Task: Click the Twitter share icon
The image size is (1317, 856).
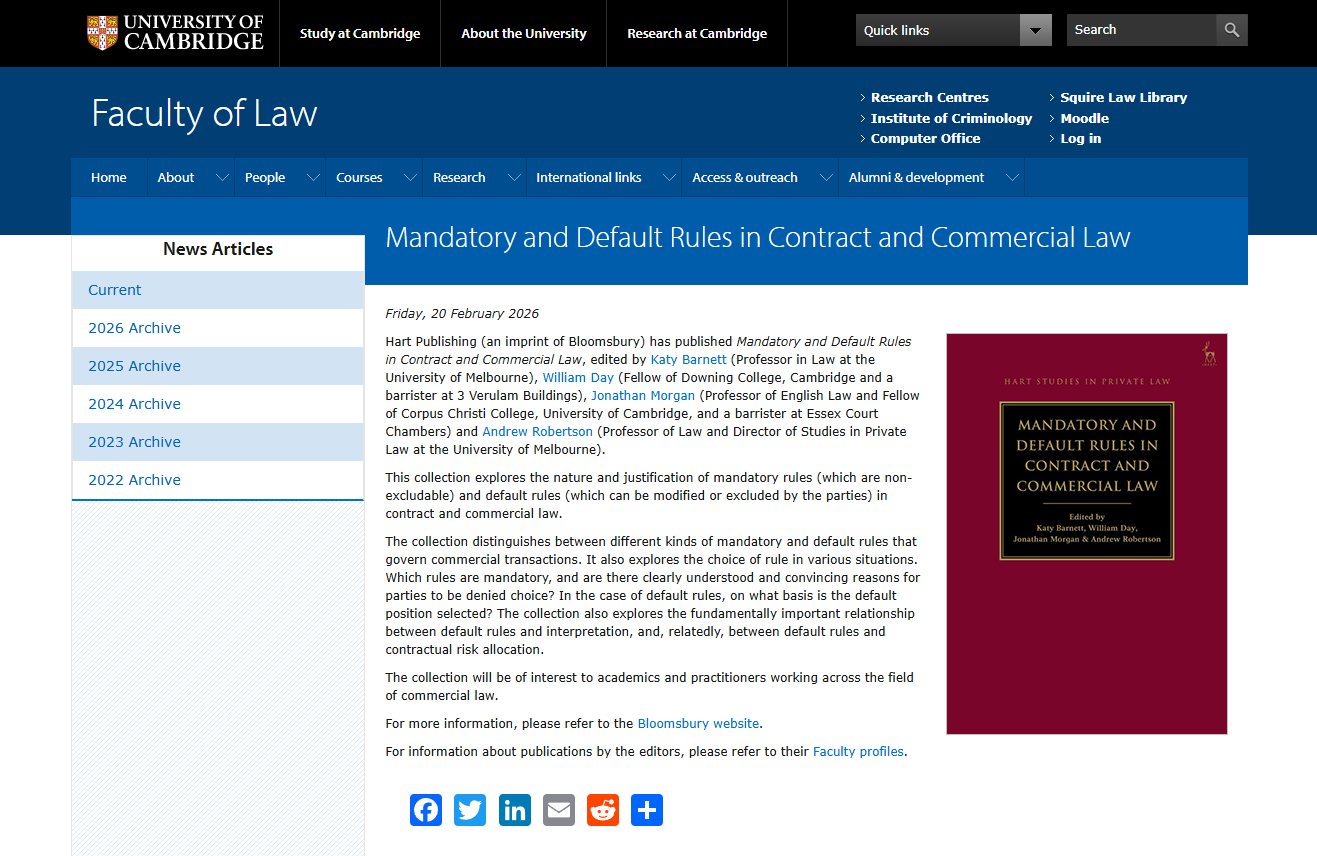Action: point(470,810)
